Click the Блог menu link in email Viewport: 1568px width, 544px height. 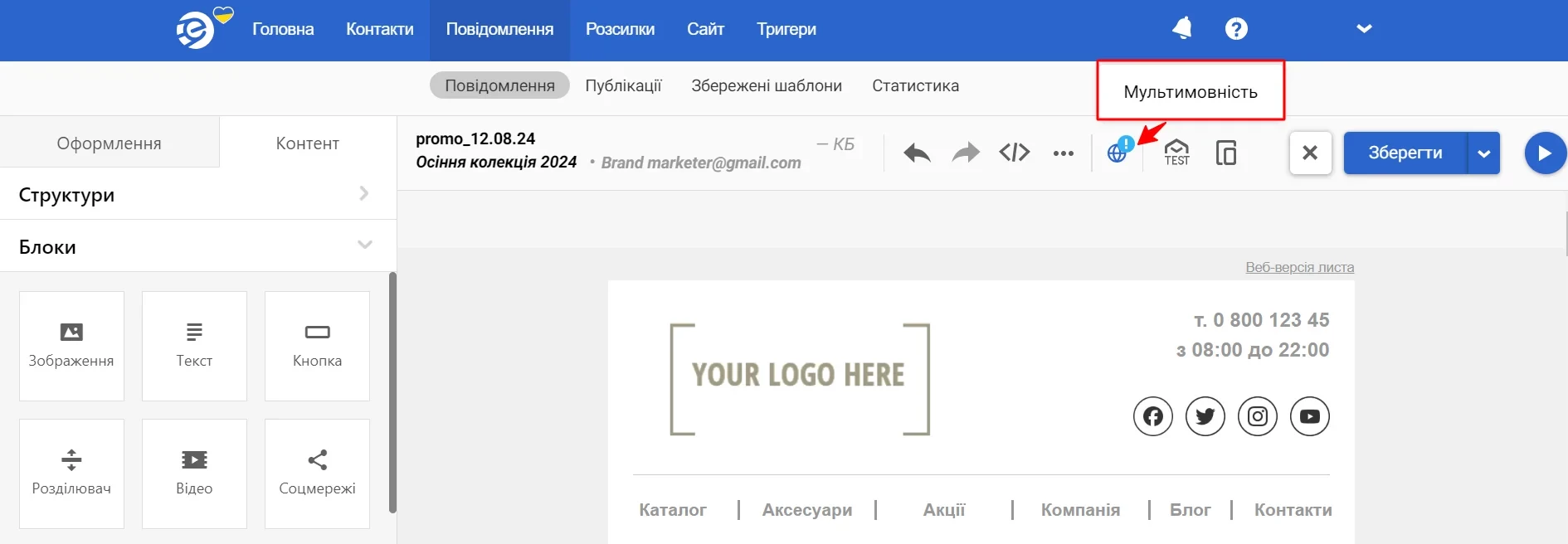pos(1191,510)
